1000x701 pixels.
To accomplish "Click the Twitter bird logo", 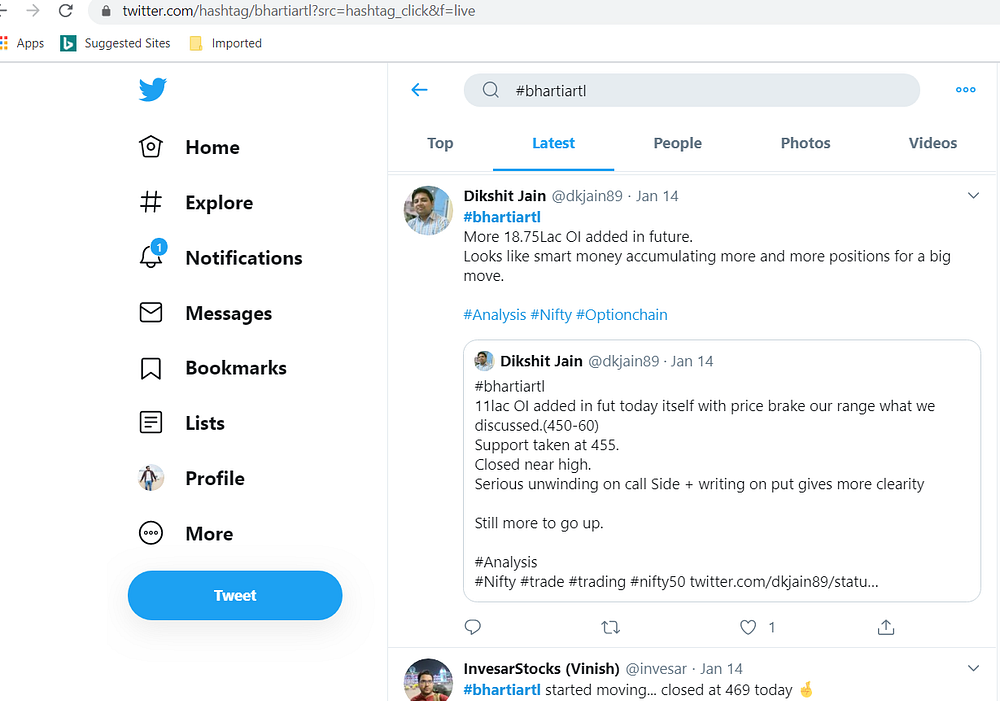I will [x=152, y=91].
